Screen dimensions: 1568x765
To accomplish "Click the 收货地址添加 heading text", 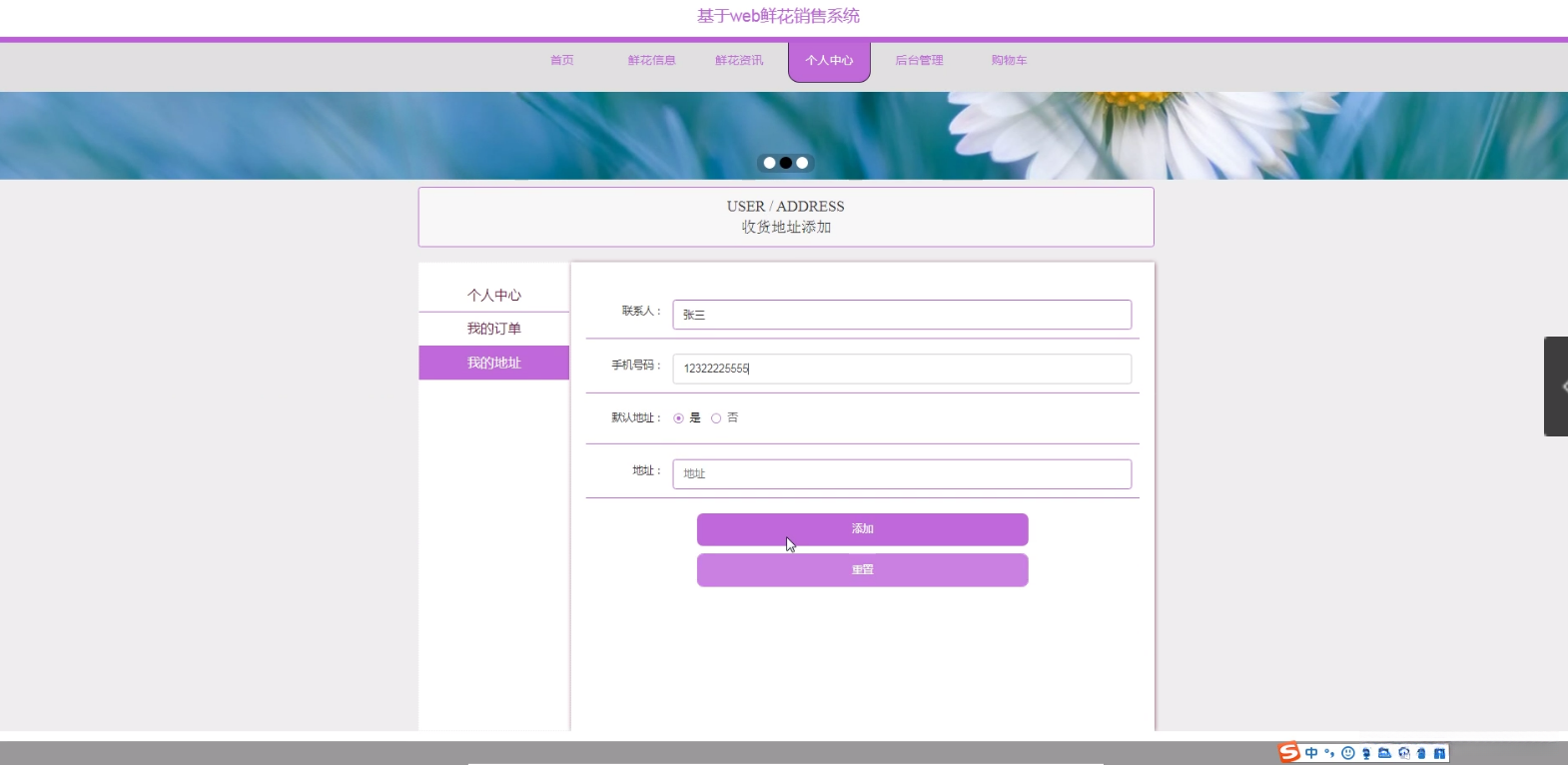I will click(786, 228).
